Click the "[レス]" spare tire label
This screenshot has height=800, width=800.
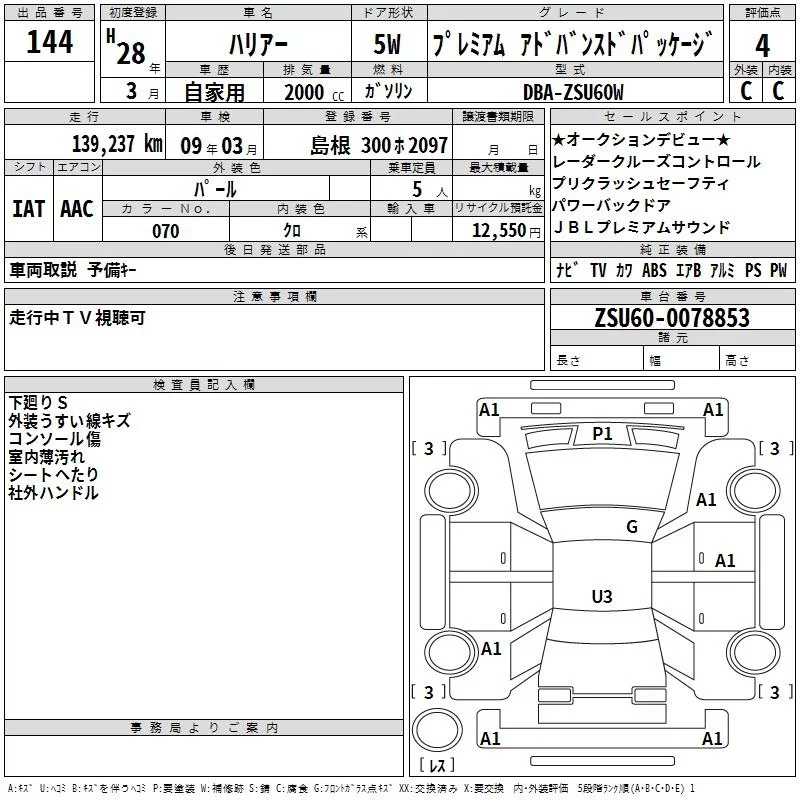coord(437,764)
